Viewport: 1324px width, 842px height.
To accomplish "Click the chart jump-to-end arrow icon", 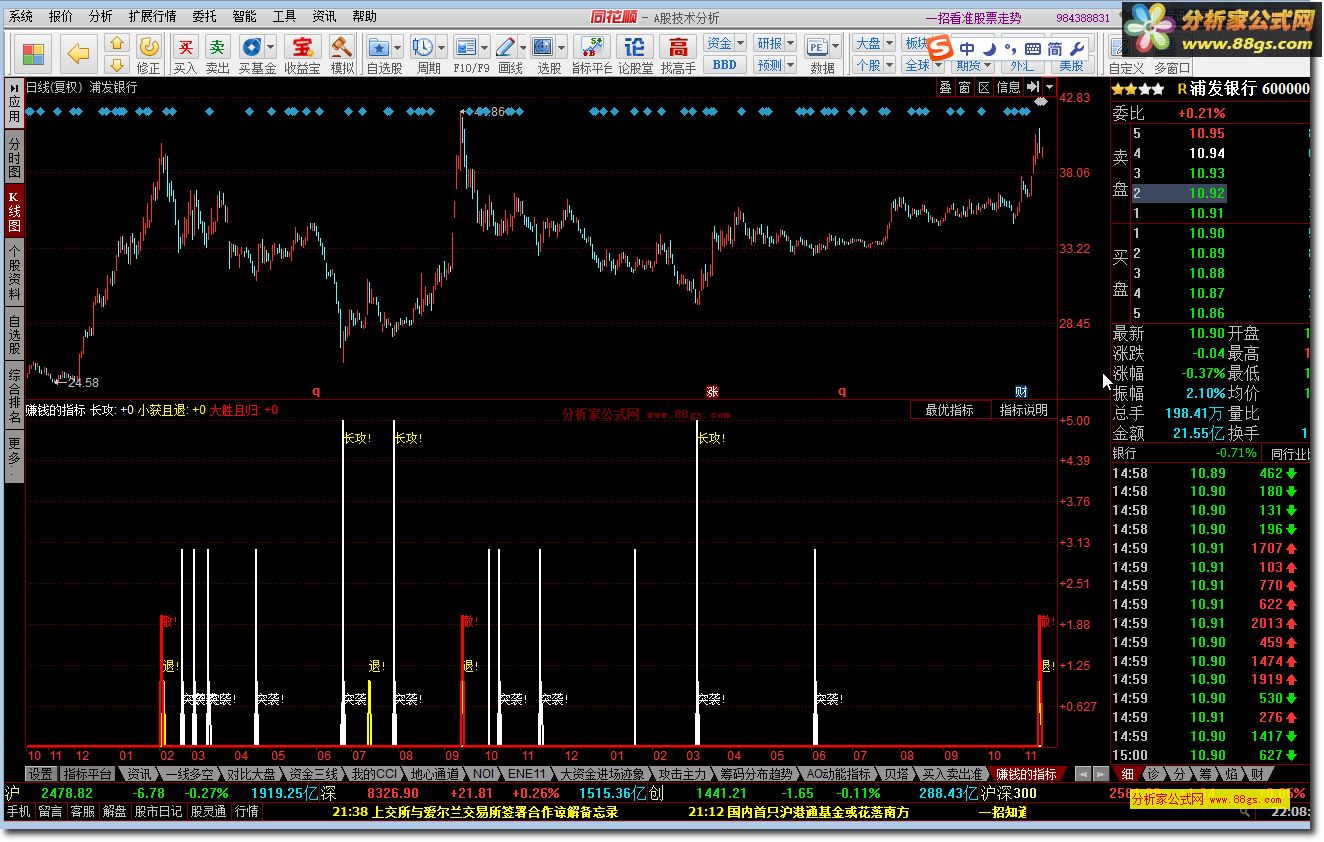I will pos(1033,87).
